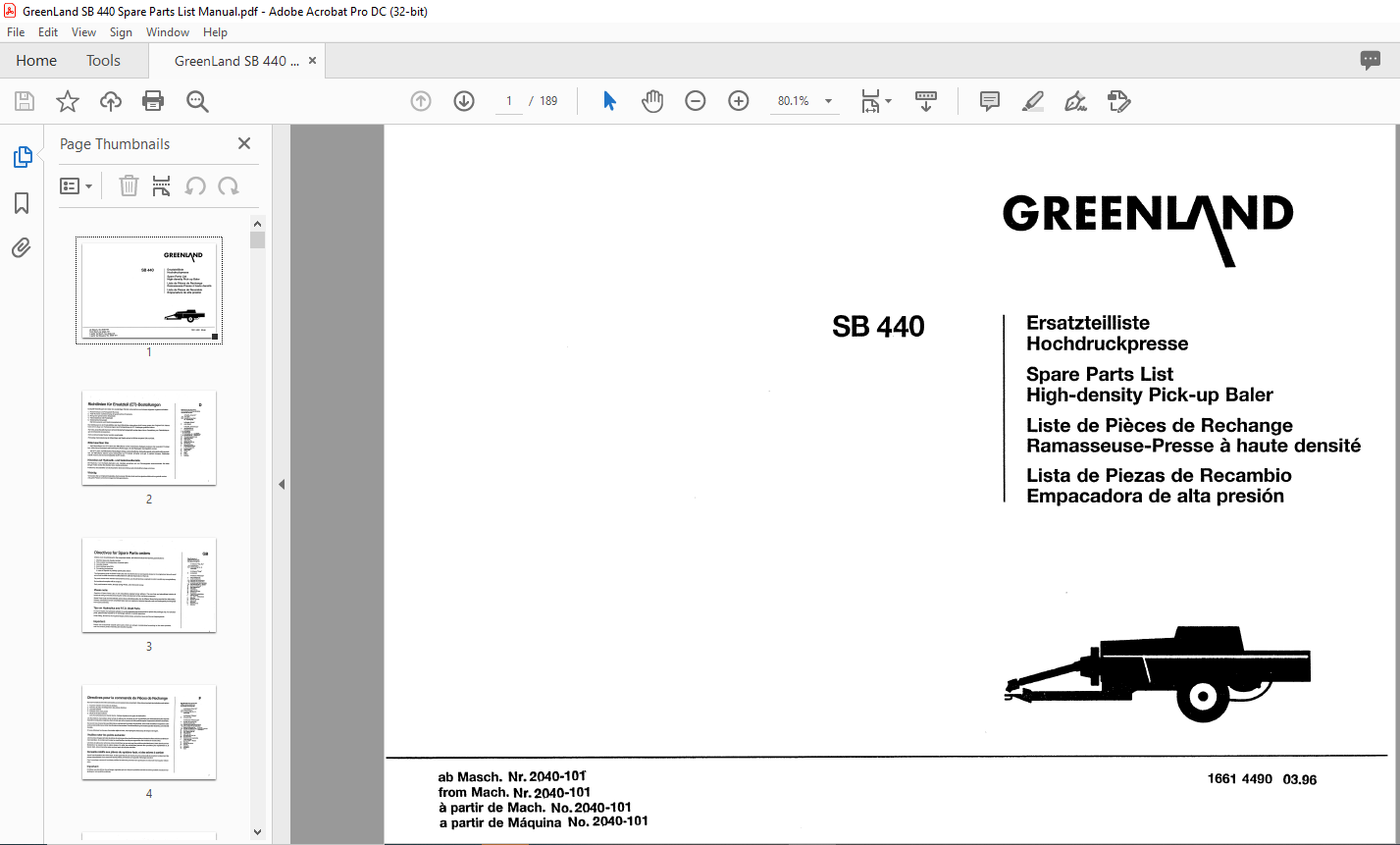Select page 4 thumbnail

point(149,732)
